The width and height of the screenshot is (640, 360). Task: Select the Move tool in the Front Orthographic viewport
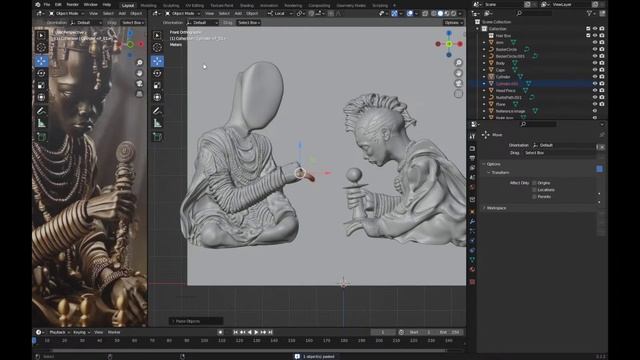coord(157,61)
